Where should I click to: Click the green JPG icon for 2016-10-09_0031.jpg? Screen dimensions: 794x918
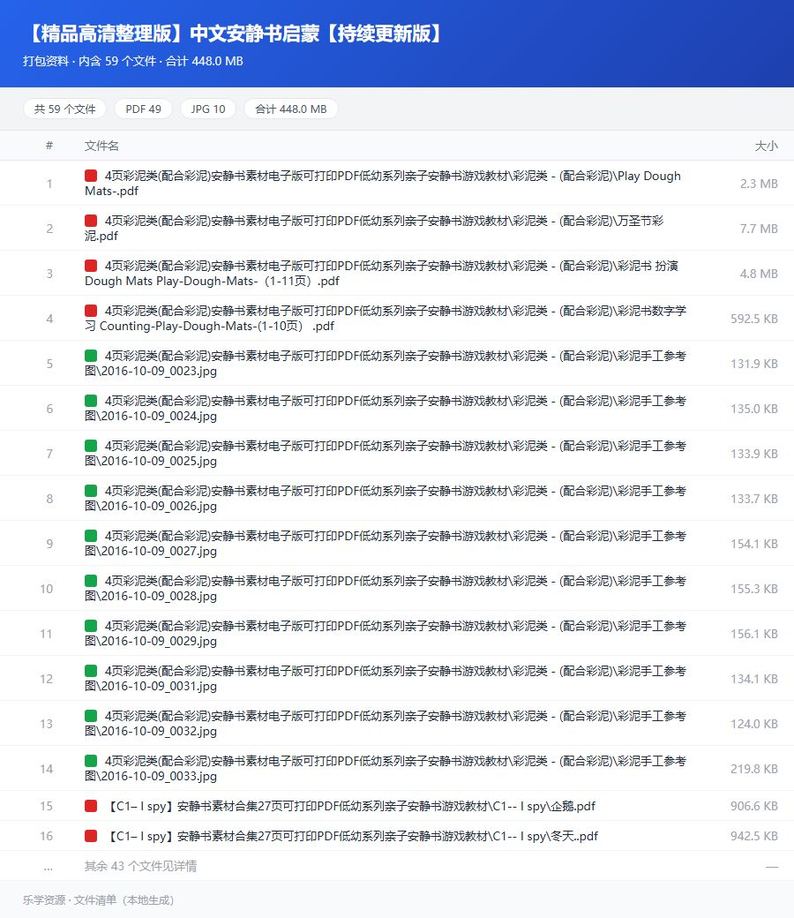[x=91, y=672]
